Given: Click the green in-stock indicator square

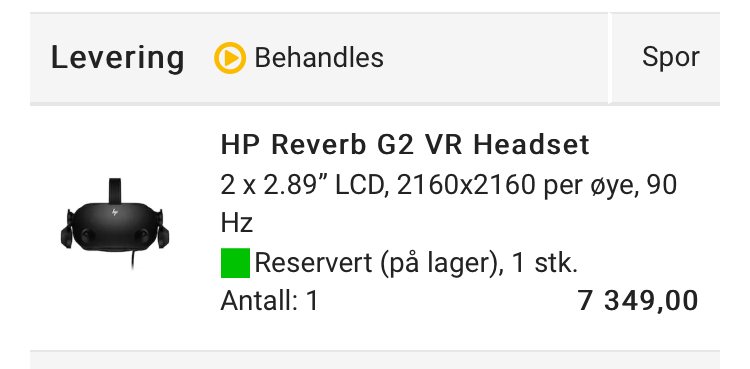Looking at the screenshot, I should pos(235,263).
